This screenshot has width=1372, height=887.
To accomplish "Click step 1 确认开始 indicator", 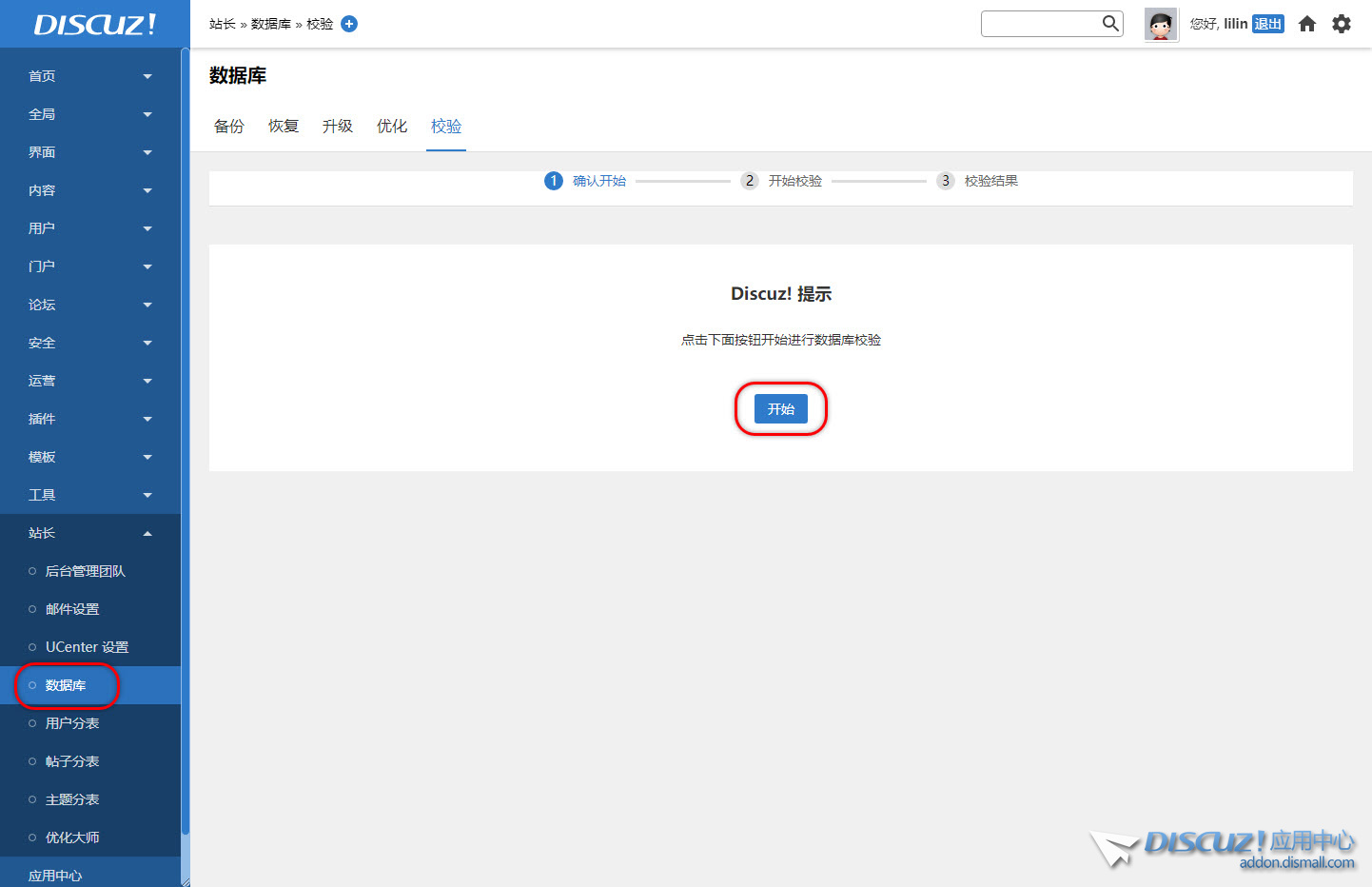I will coord(585,181).
